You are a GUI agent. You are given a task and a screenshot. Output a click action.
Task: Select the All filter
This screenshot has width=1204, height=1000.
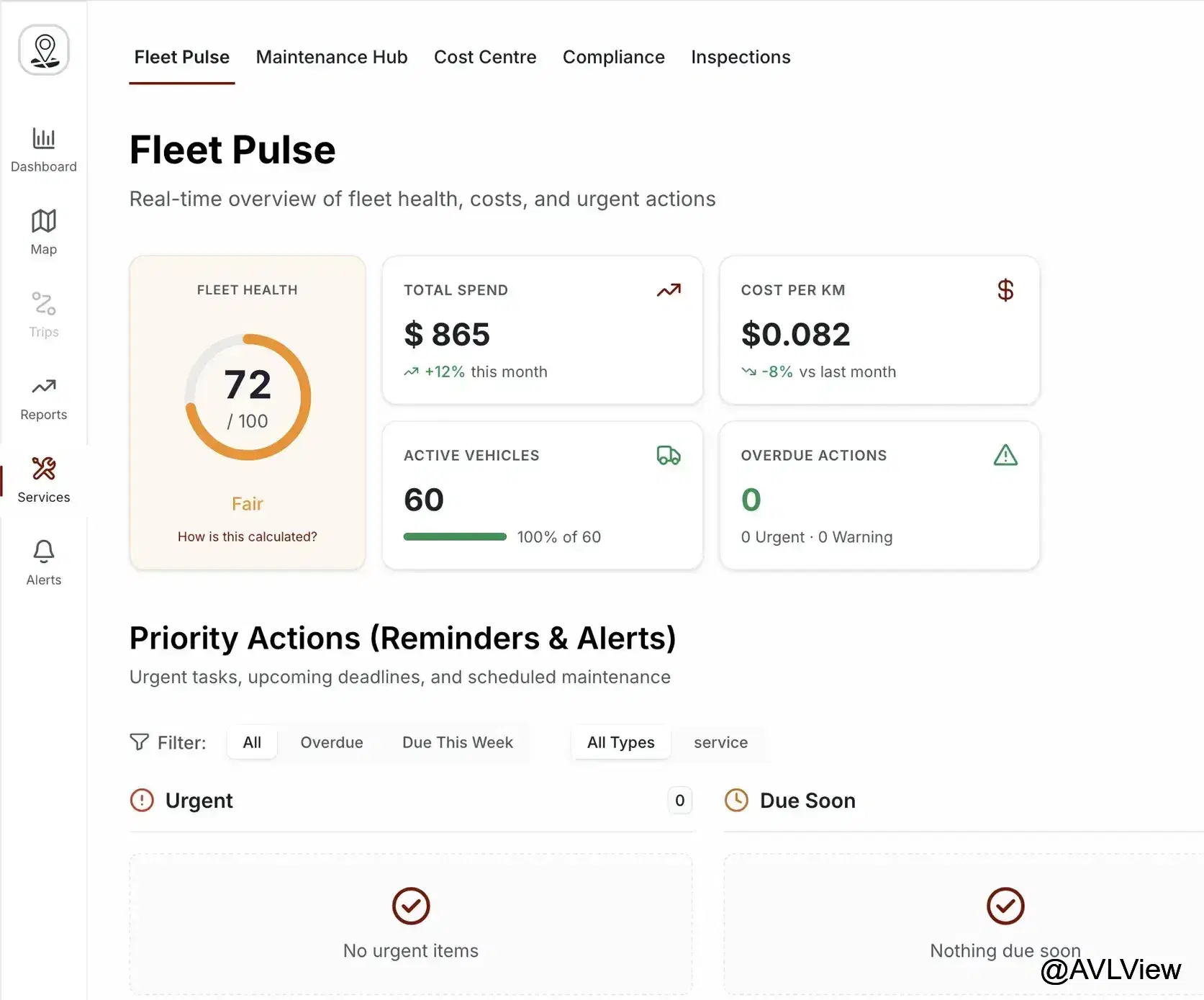pos(252,742)
